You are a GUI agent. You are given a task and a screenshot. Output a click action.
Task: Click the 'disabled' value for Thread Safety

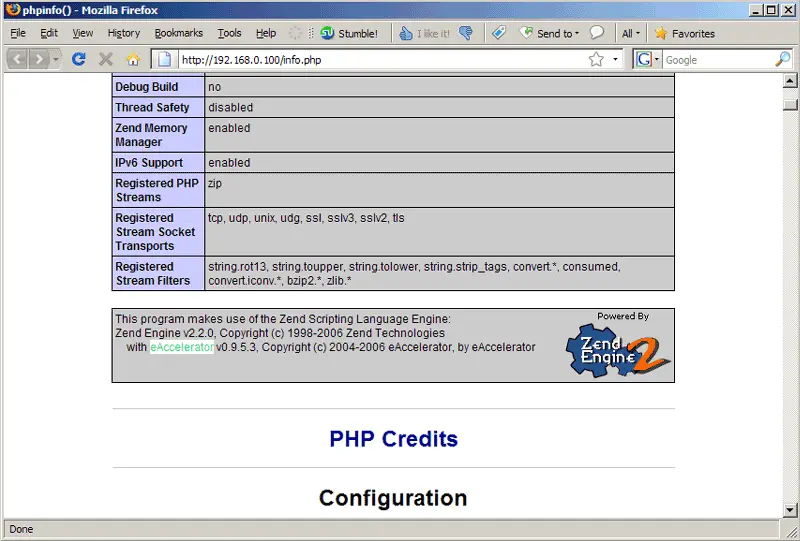tap(231, 107)
